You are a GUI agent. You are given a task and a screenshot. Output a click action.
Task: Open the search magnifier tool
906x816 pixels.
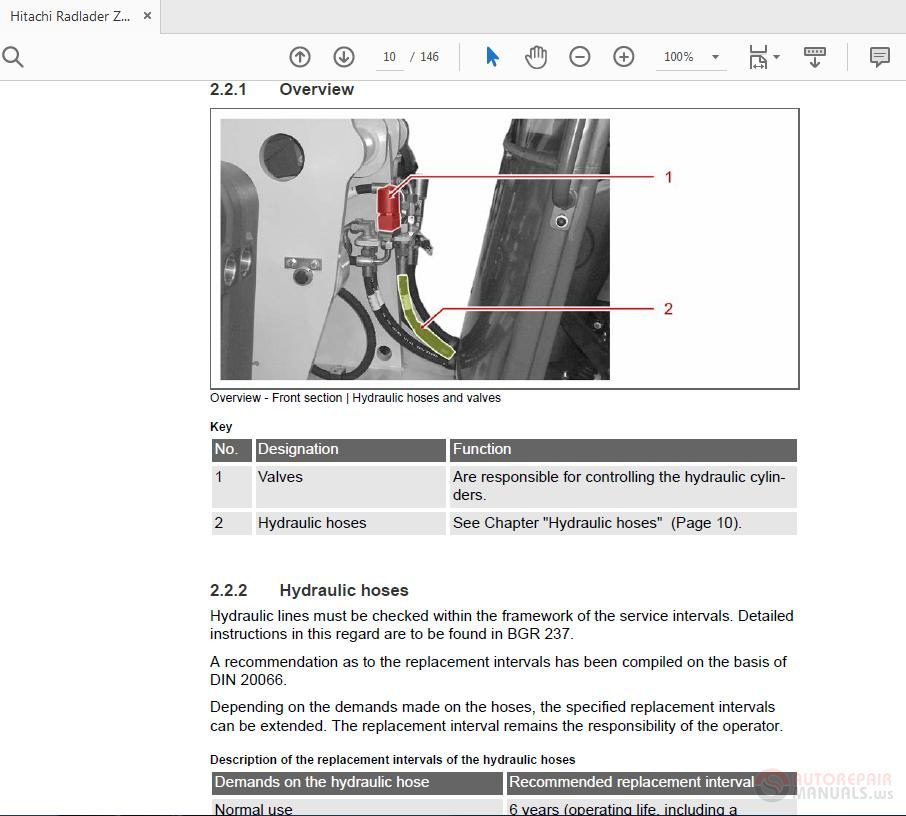(x=13, y=57)
